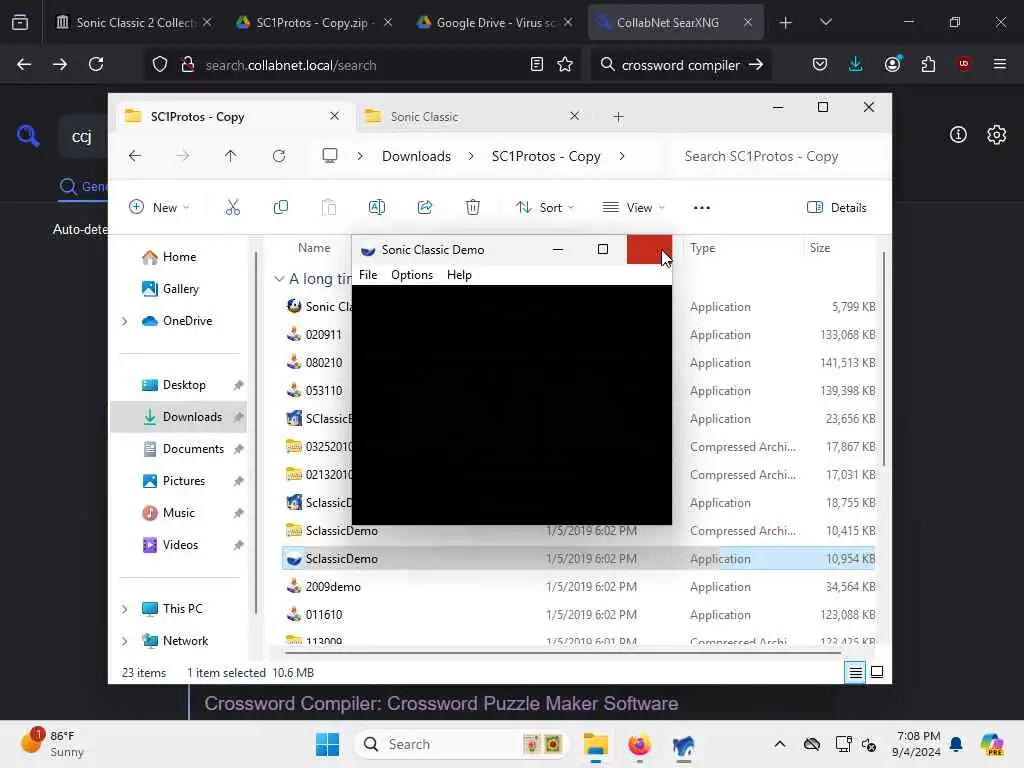
Task: Expand OneDrive in navigation pane
Action: (124, 321)
